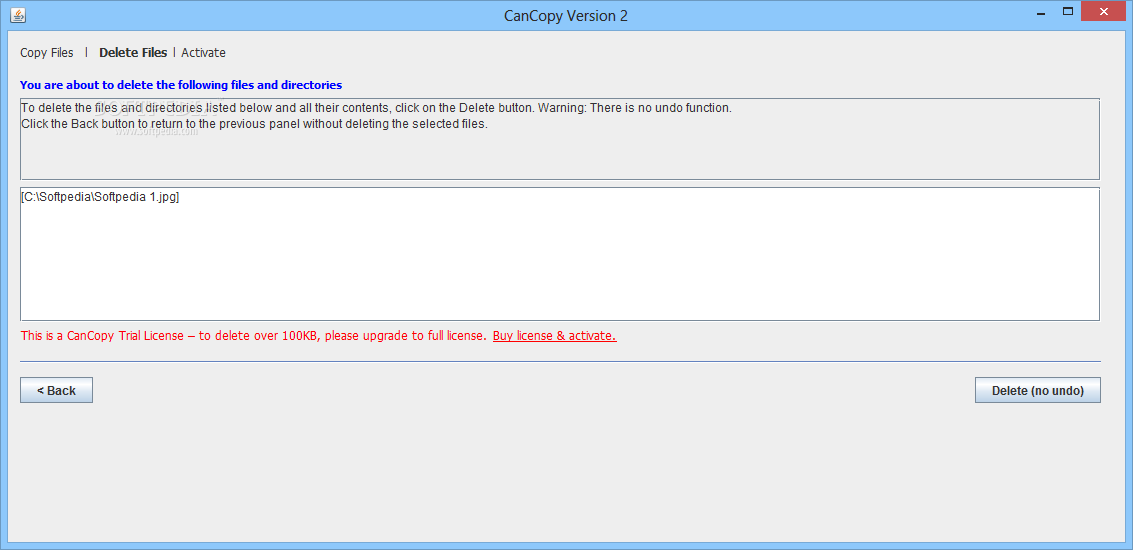Select the Delete Files tab
Viewport: 1133px width, 550px height.
[x=133, y=53]
